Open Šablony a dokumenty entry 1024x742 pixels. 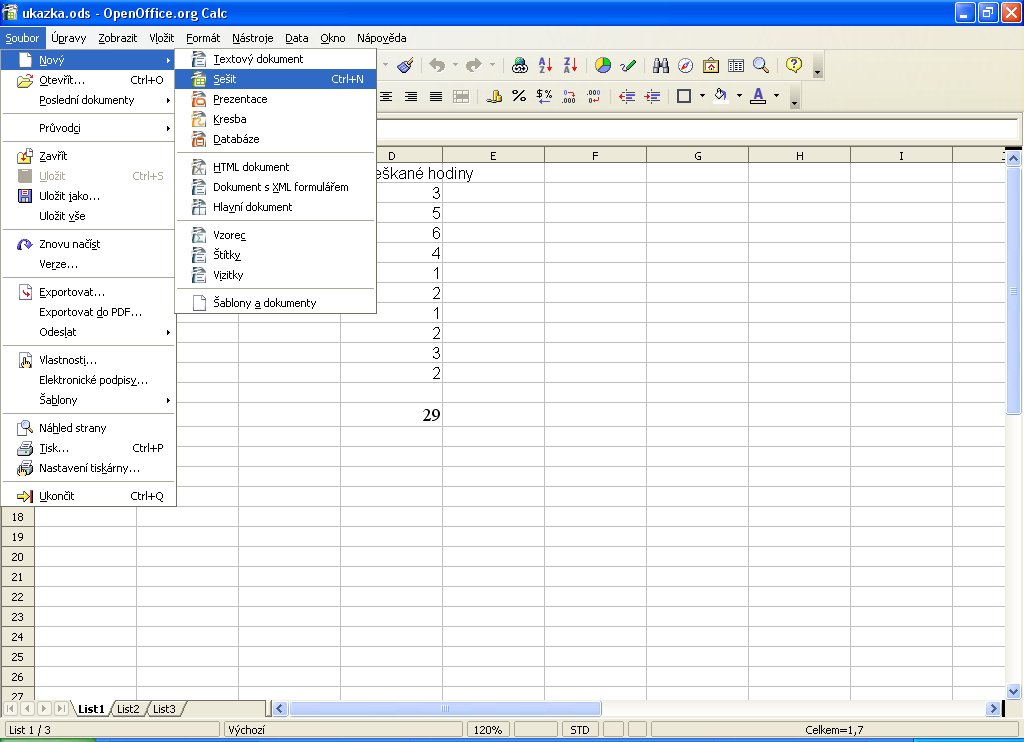click(276, 303)
